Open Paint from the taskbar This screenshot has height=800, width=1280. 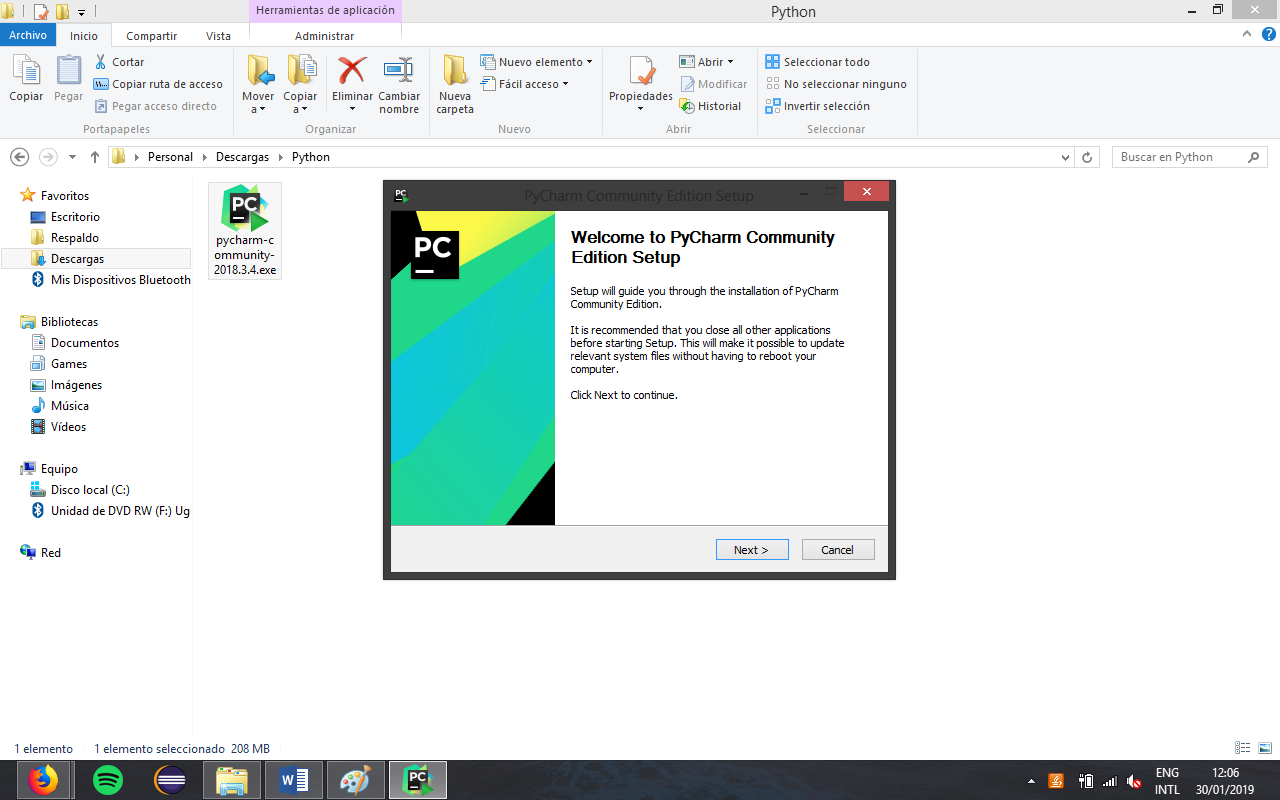click(355, 780)
